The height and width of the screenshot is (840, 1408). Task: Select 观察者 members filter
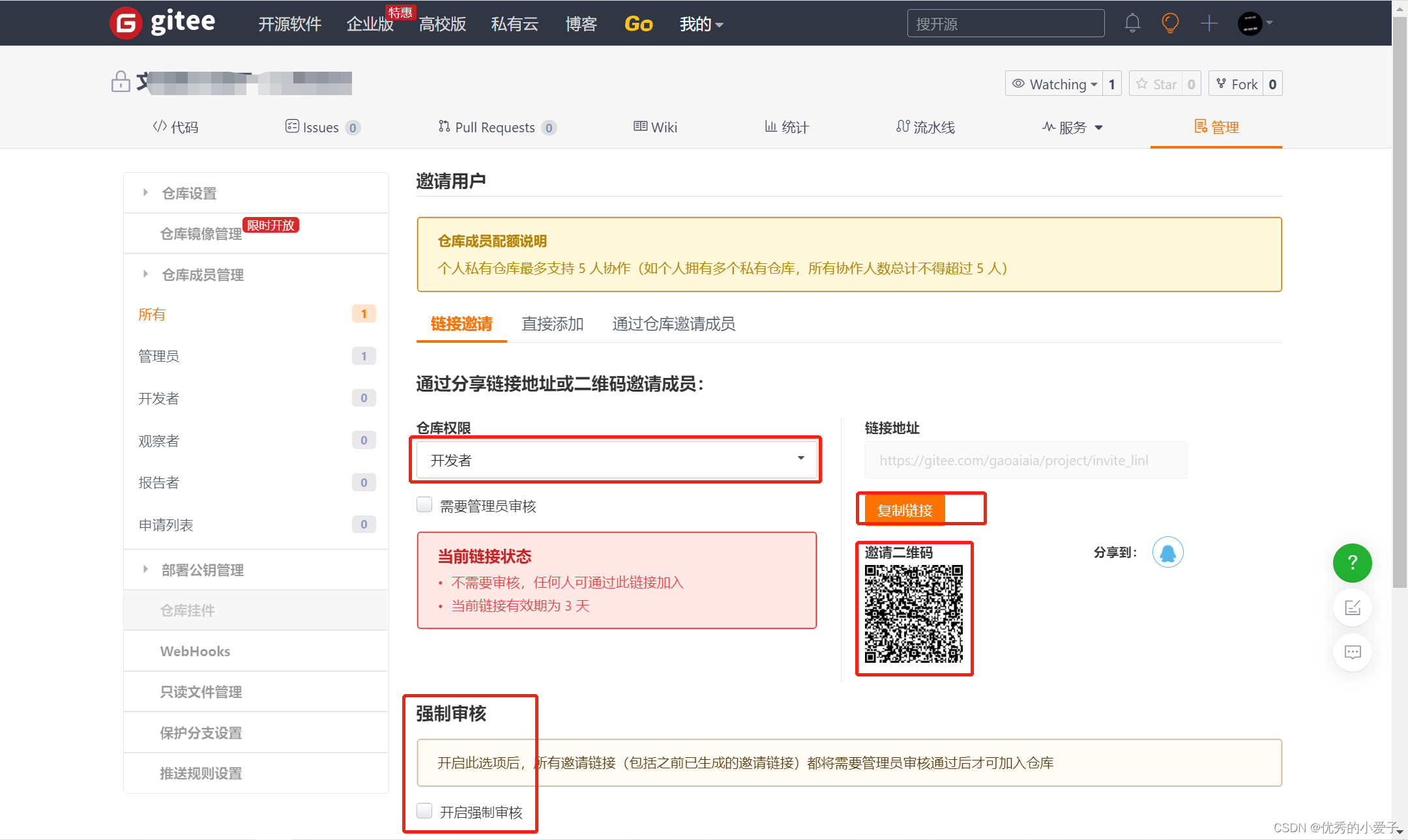[256, 441]
